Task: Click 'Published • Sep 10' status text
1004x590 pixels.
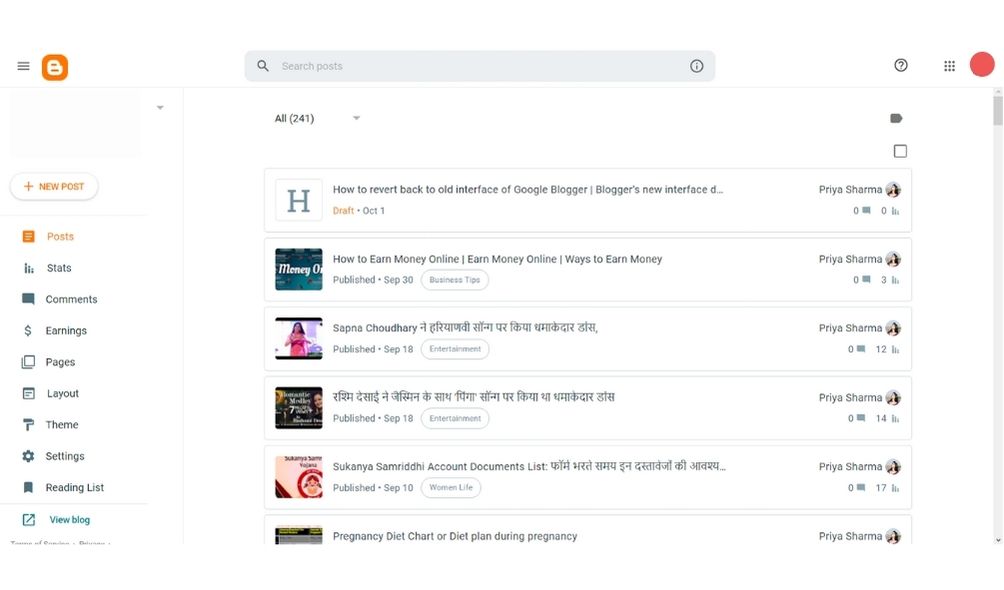Action: coord(373,488)
